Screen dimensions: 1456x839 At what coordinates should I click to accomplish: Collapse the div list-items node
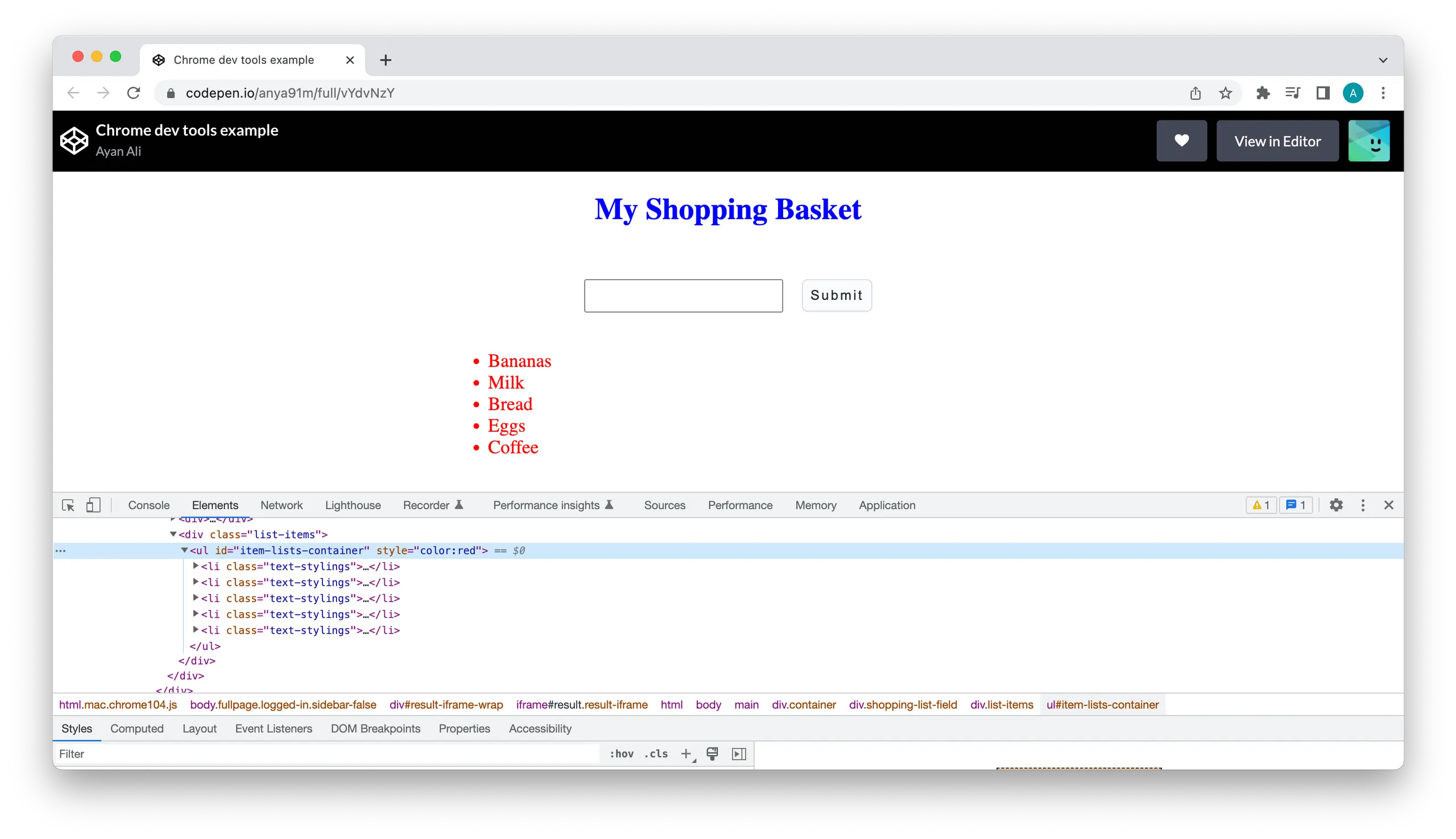point(173,534)
